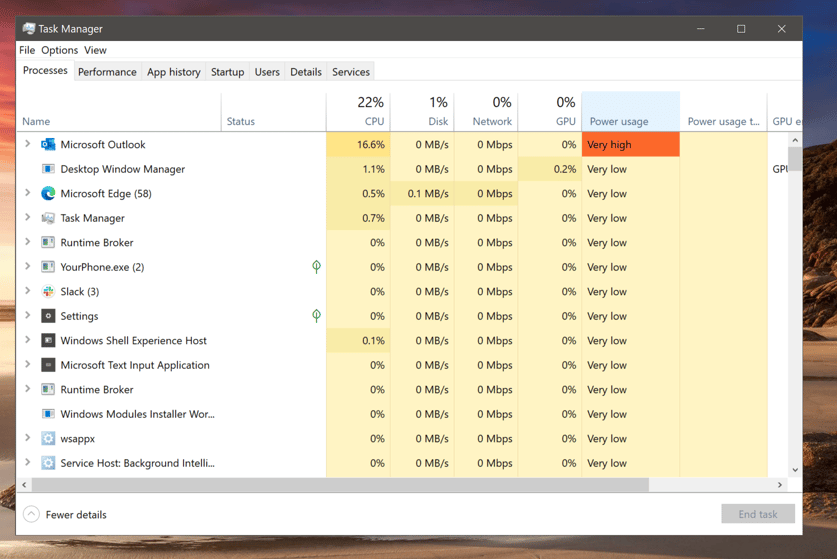Click the Windows Shell Experience Host icon

(48, 341)
